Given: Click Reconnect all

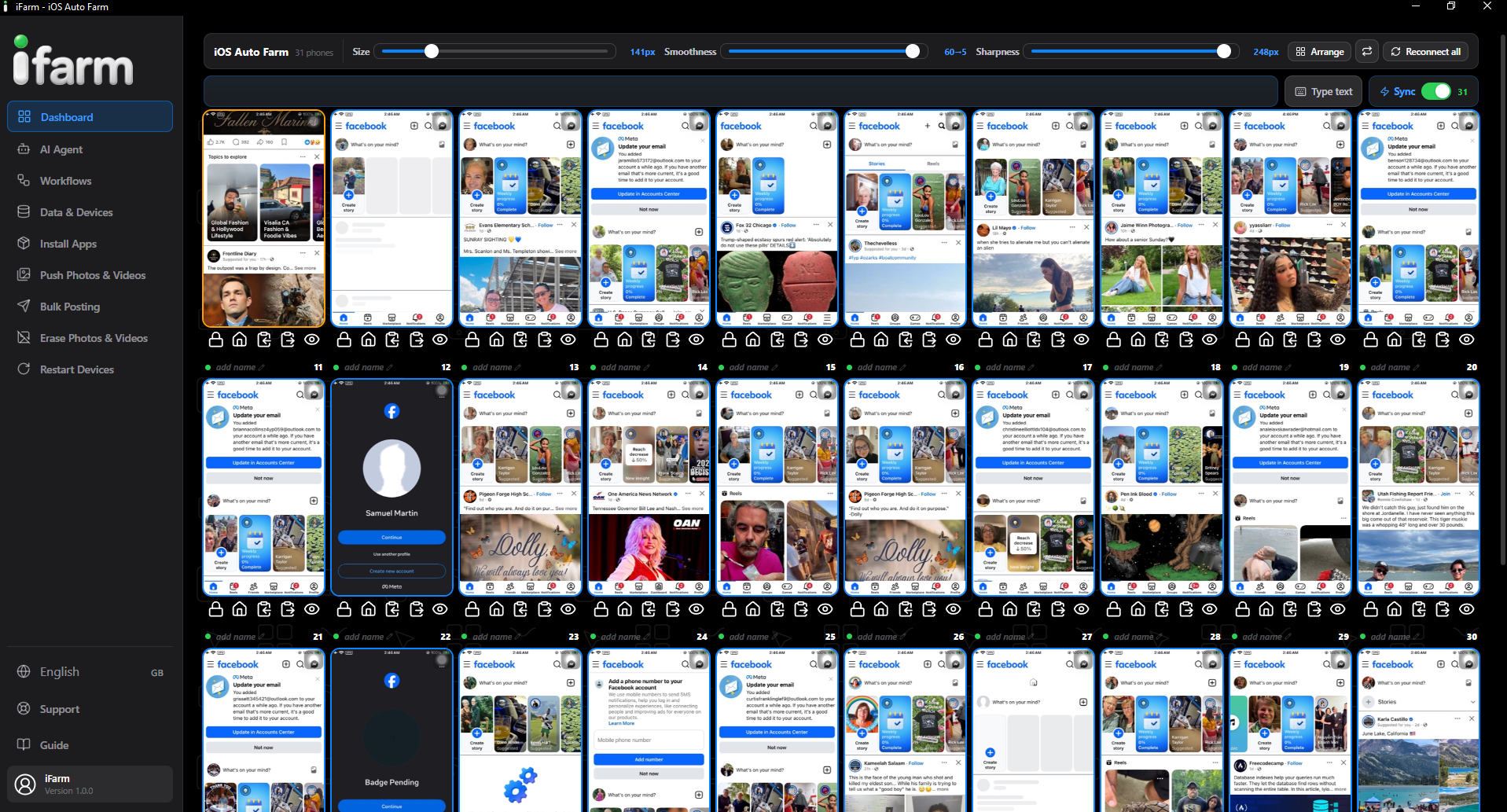Looking at the screenshot, I should tap(1425, 51).
